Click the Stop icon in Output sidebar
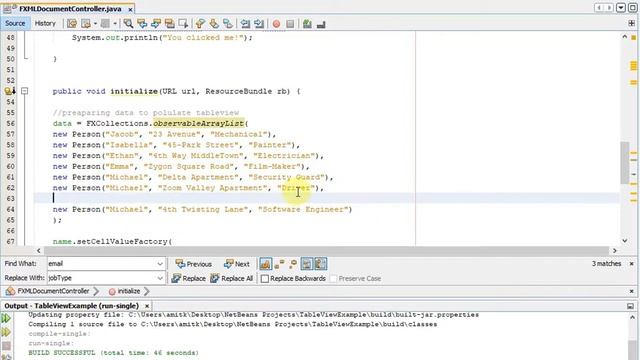Viewport: 640px width, 360px height. (x=6, y=346)
